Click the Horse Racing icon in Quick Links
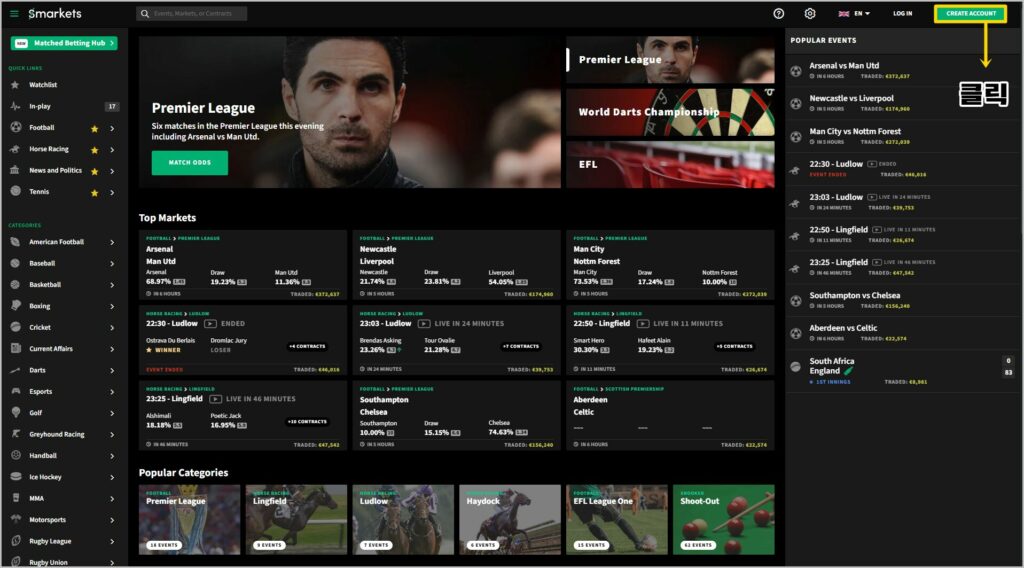The height and width of the screenshot is (568, 1024). coord(15,149)
